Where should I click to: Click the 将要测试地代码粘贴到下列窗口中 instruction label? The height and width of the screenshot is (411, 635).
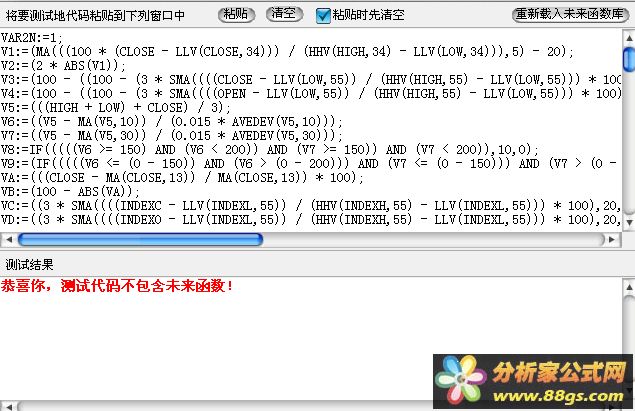(x=95, y=15)
